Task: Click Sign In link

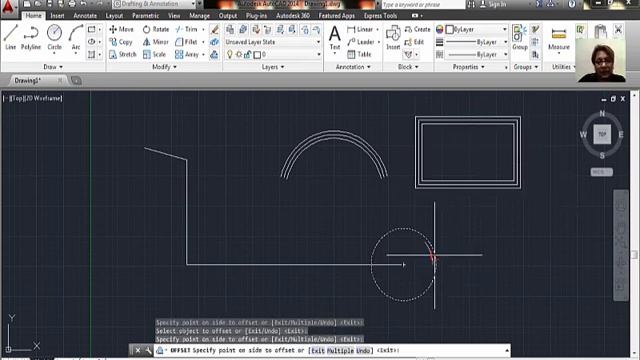Action: (493, 4)
